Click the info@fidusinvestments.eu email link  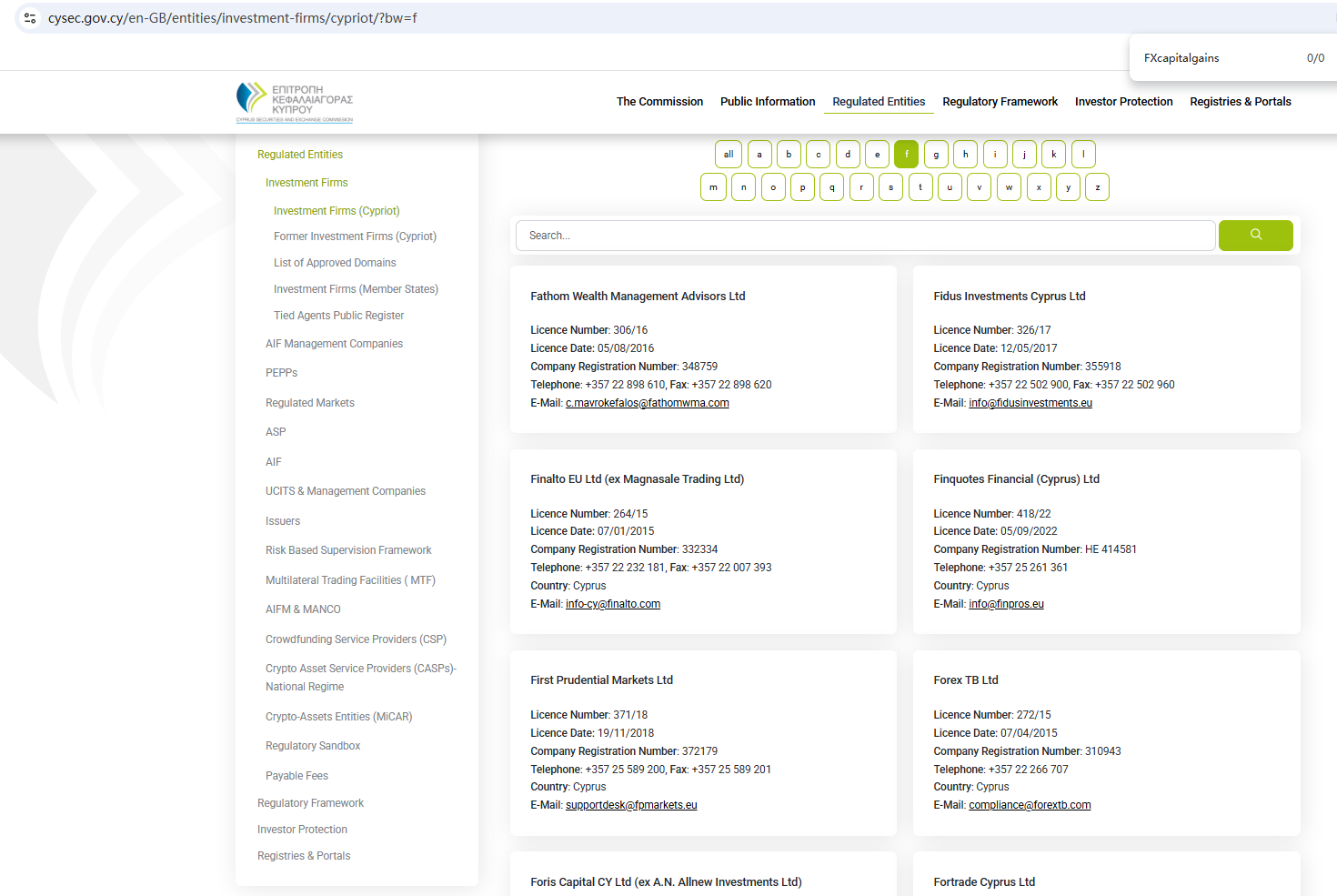[1030, 403]
